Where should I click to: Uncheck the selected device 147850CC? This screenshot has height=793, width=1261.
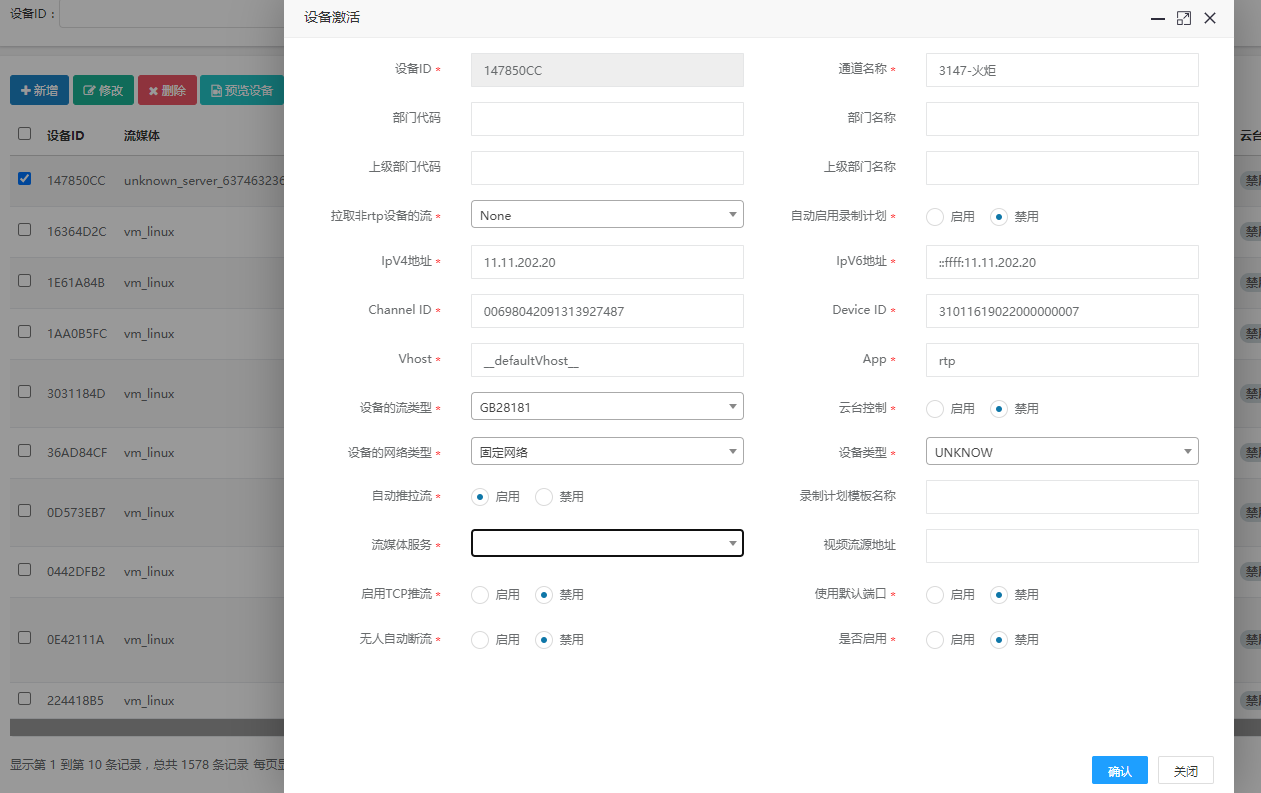(x=24, y=177)
